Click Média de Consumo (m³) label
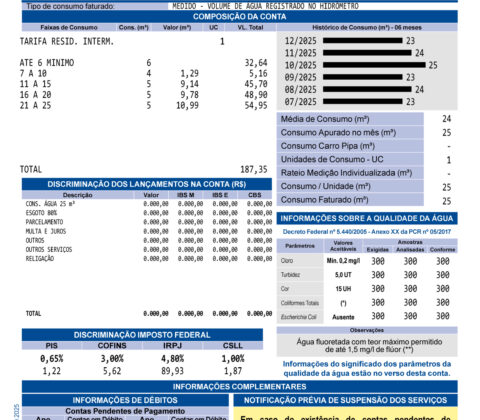The width and height of the screenshot is (480, 420). pyautogui.click(x=325, y=119)
